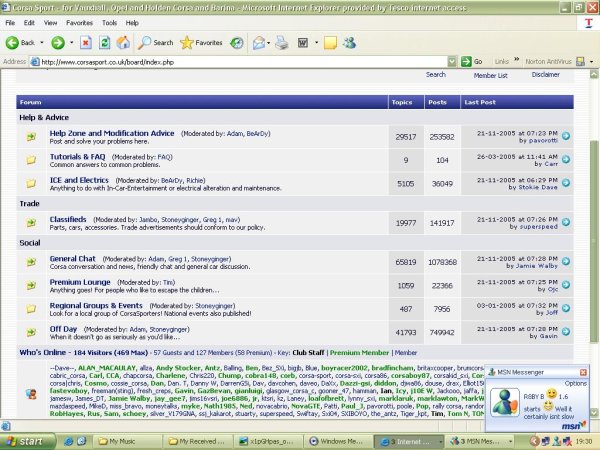Viewport: 600px width, 450px height.
Task: Expand the Mail button dropdown
Action: pos(268,43)
